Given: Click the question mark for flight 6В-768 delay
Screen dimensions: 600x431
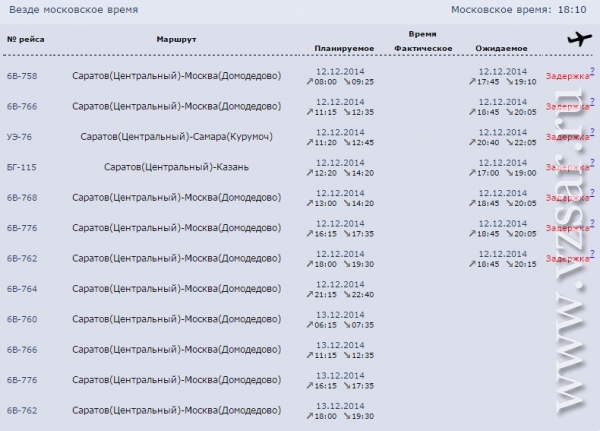Looking at the screenshot, I should coord(592,192).
